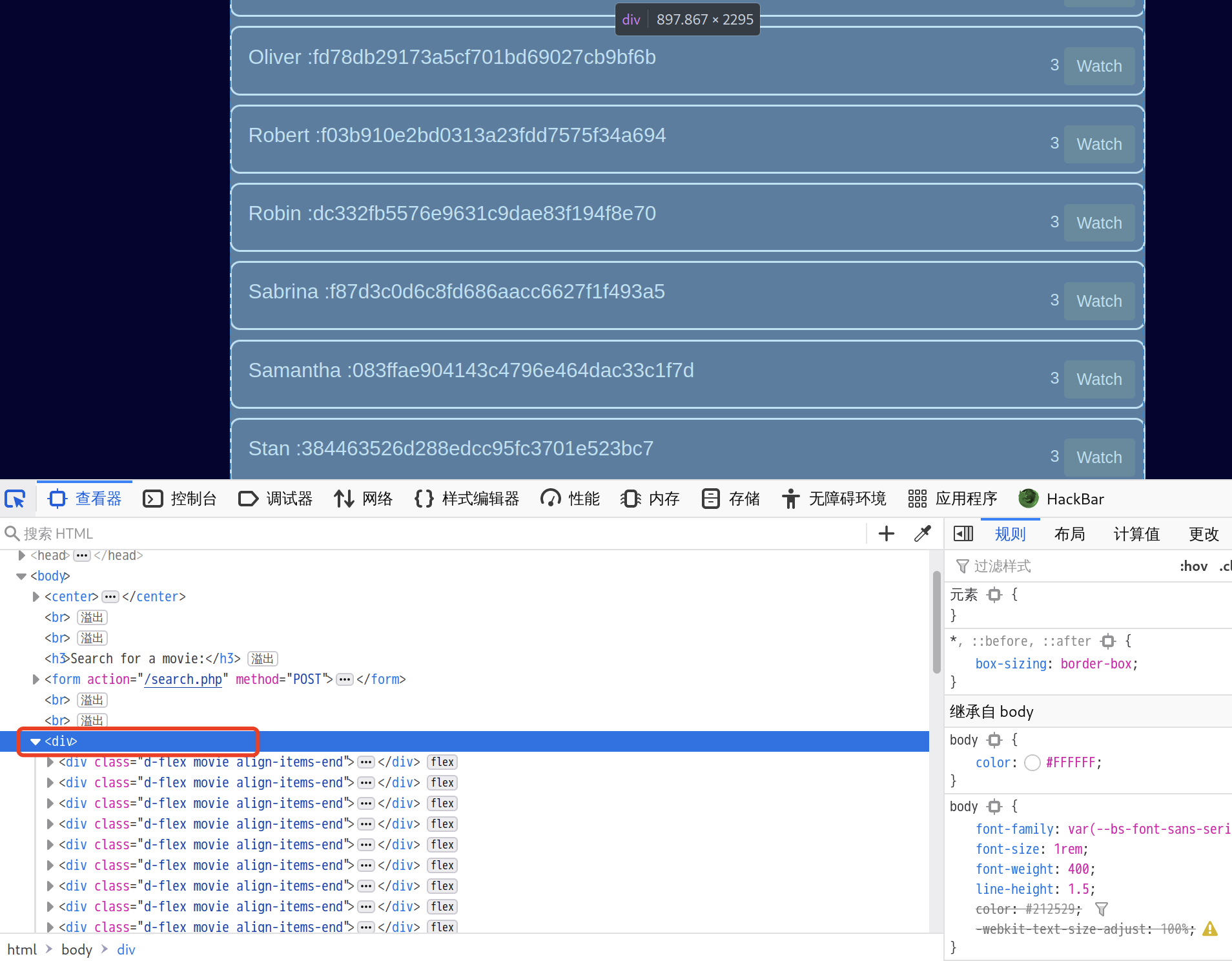Switch to the Layout tab
Screen dimensions: 1232x961
click(1069, 534)
